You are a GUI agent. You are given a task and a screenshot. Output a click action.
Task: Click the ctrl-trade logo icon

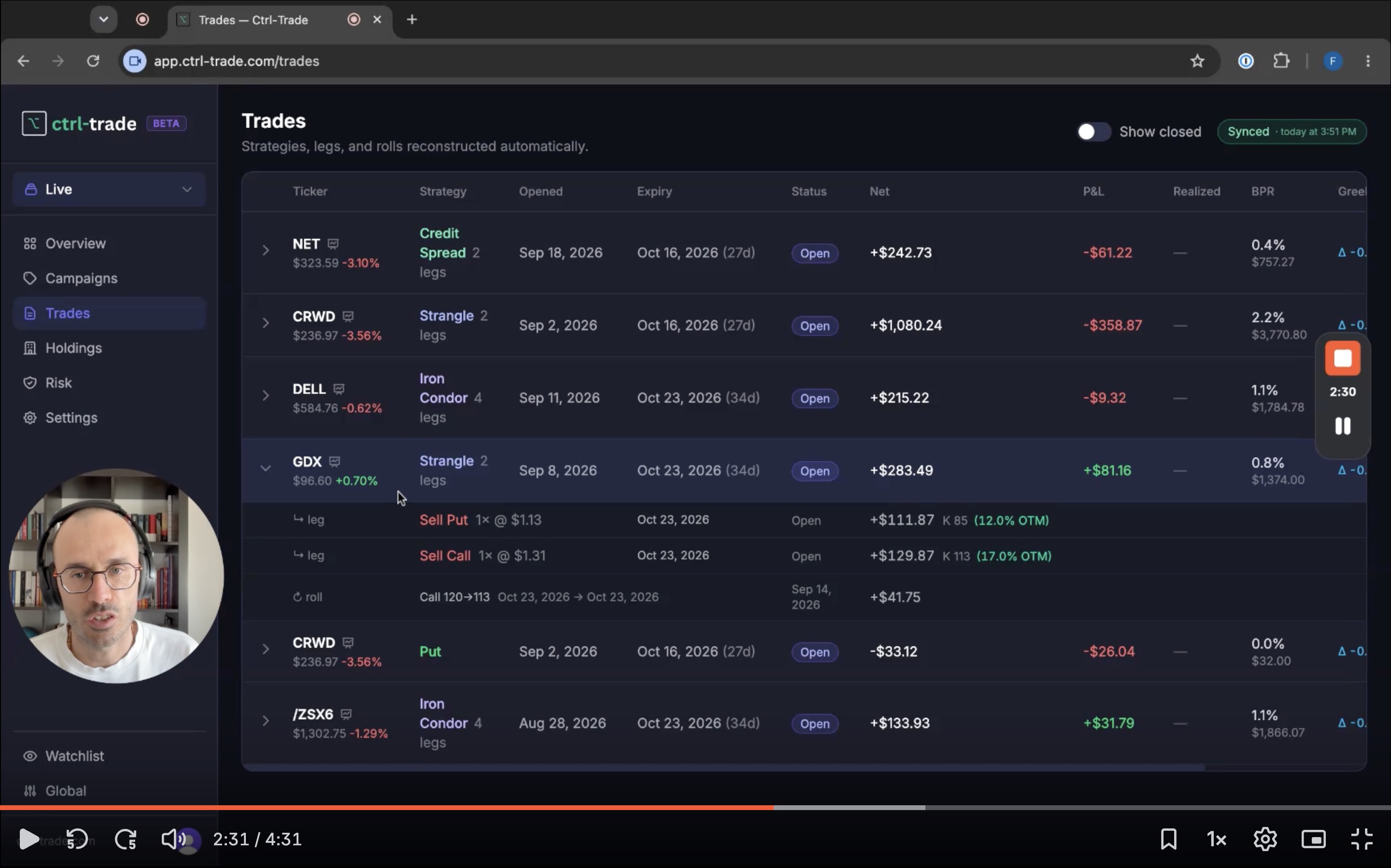point(34,124)
